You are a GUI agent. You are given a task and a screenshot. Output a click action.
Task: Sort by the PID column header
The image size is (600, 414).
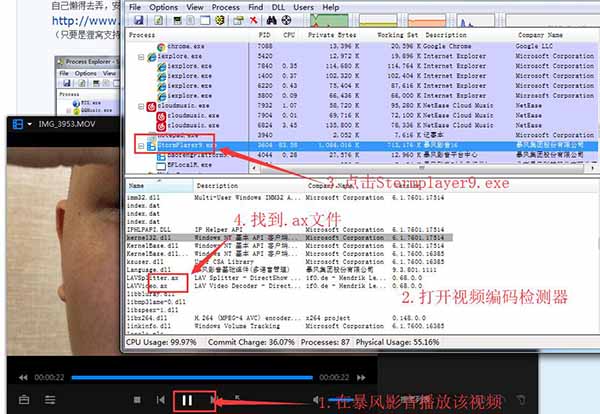[x=264, y=35]
